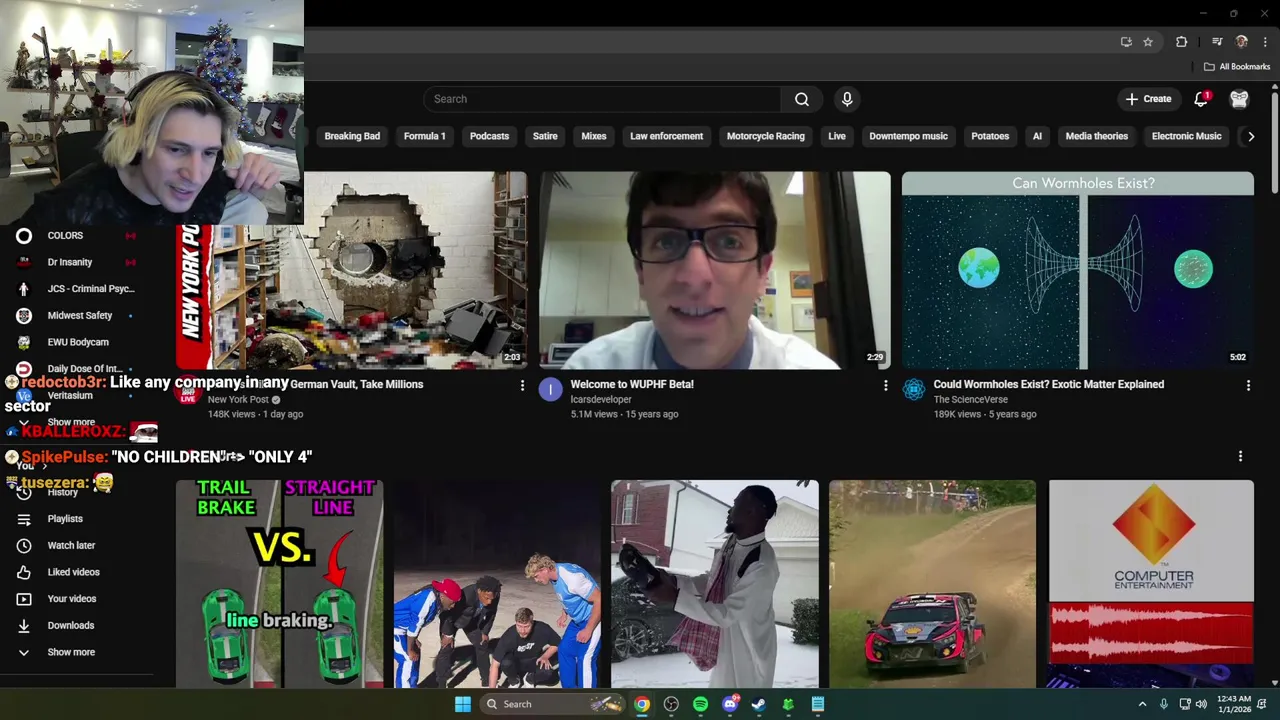Start voice search with the microphone icon
Viewport: 1280px width, 720px height.
pyautogui.click(x=847, y=99)
